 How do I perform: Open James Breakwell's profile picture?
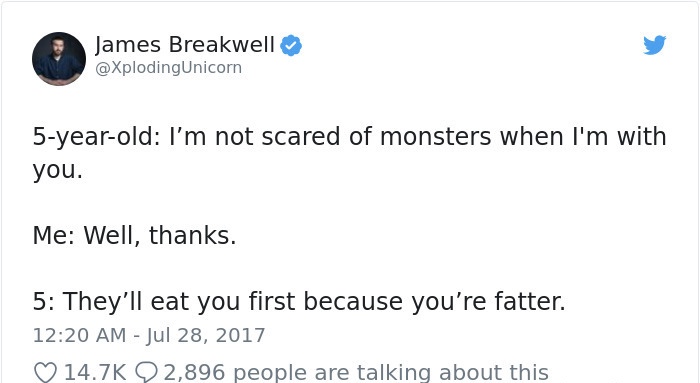59,59
